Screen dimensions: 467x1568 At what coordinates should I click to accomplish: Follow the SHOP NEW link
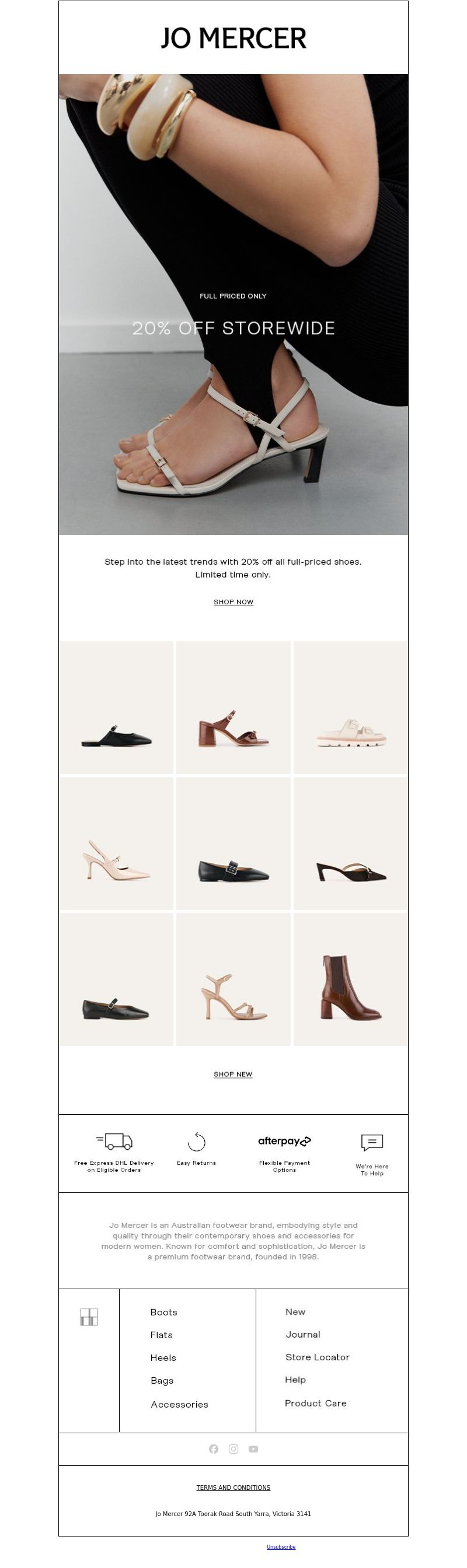(x=233, y=1074)
